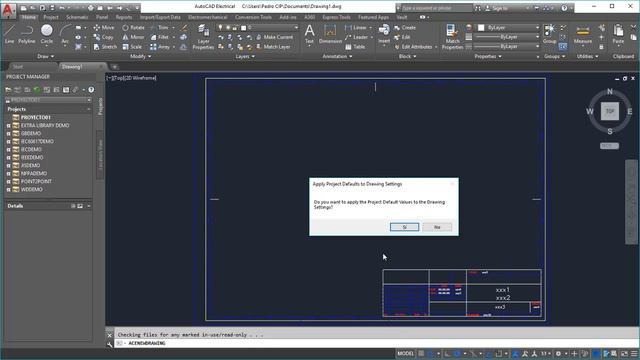Screen dimensions: 640x360
Task: Click the Group tool
Action: click(x=549, y=34)
